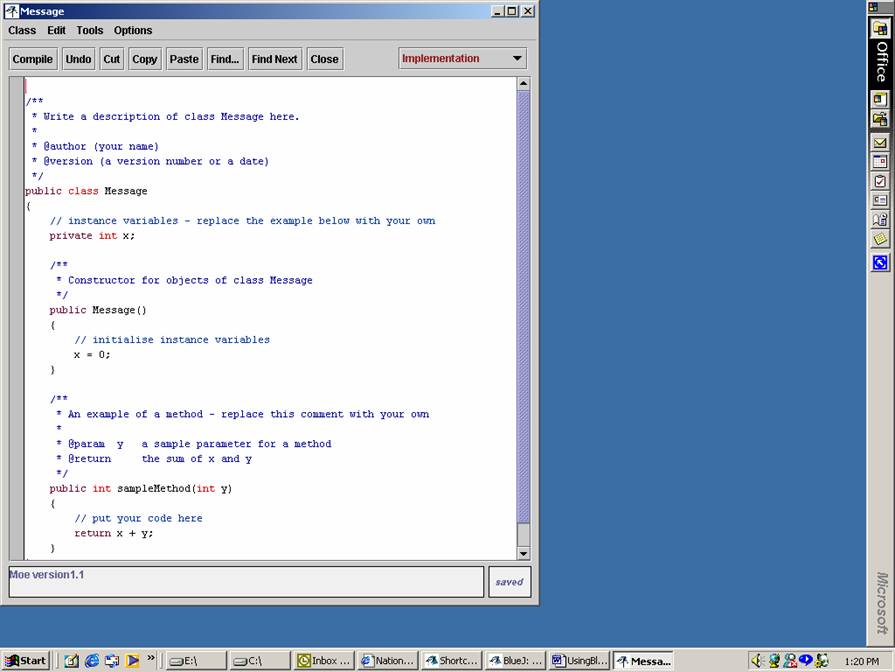Switch to Shortc... taskbar window
Viewport: 895px width, 672px height.
point(451,661)
